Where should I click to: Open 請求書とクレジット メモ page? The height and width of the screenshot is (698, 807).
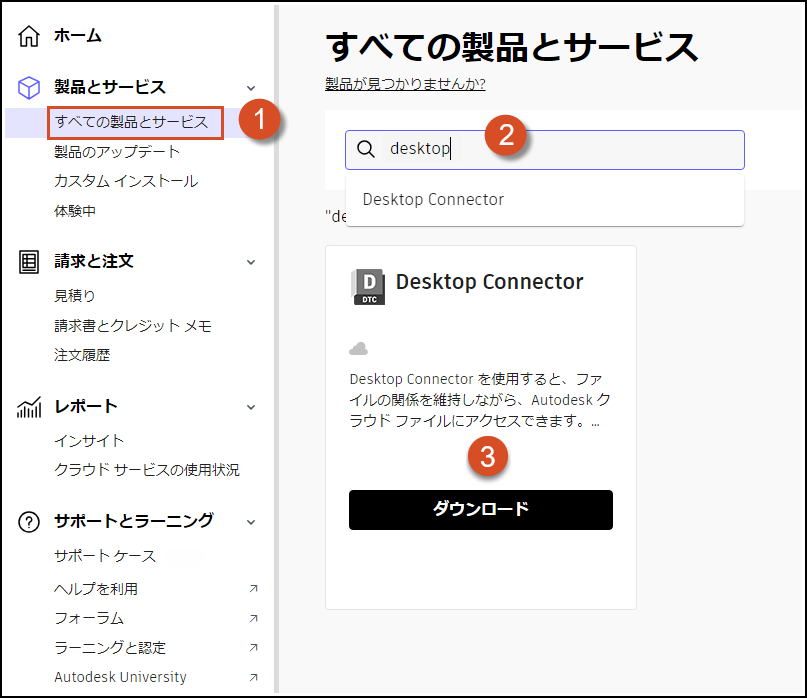point(133,326)
